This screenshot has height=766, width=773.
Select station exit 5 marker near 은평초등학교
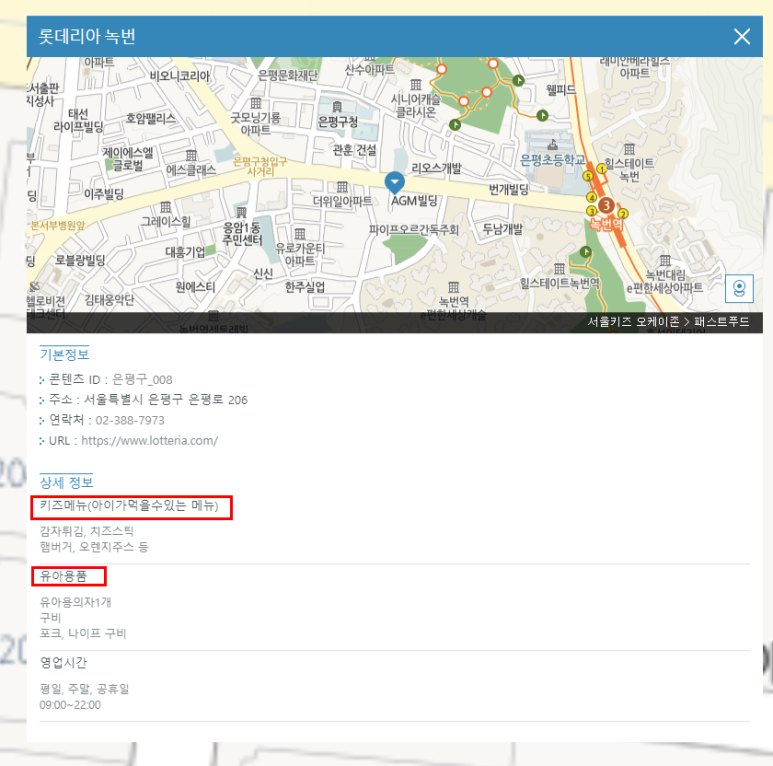click(x=588, y=176)
